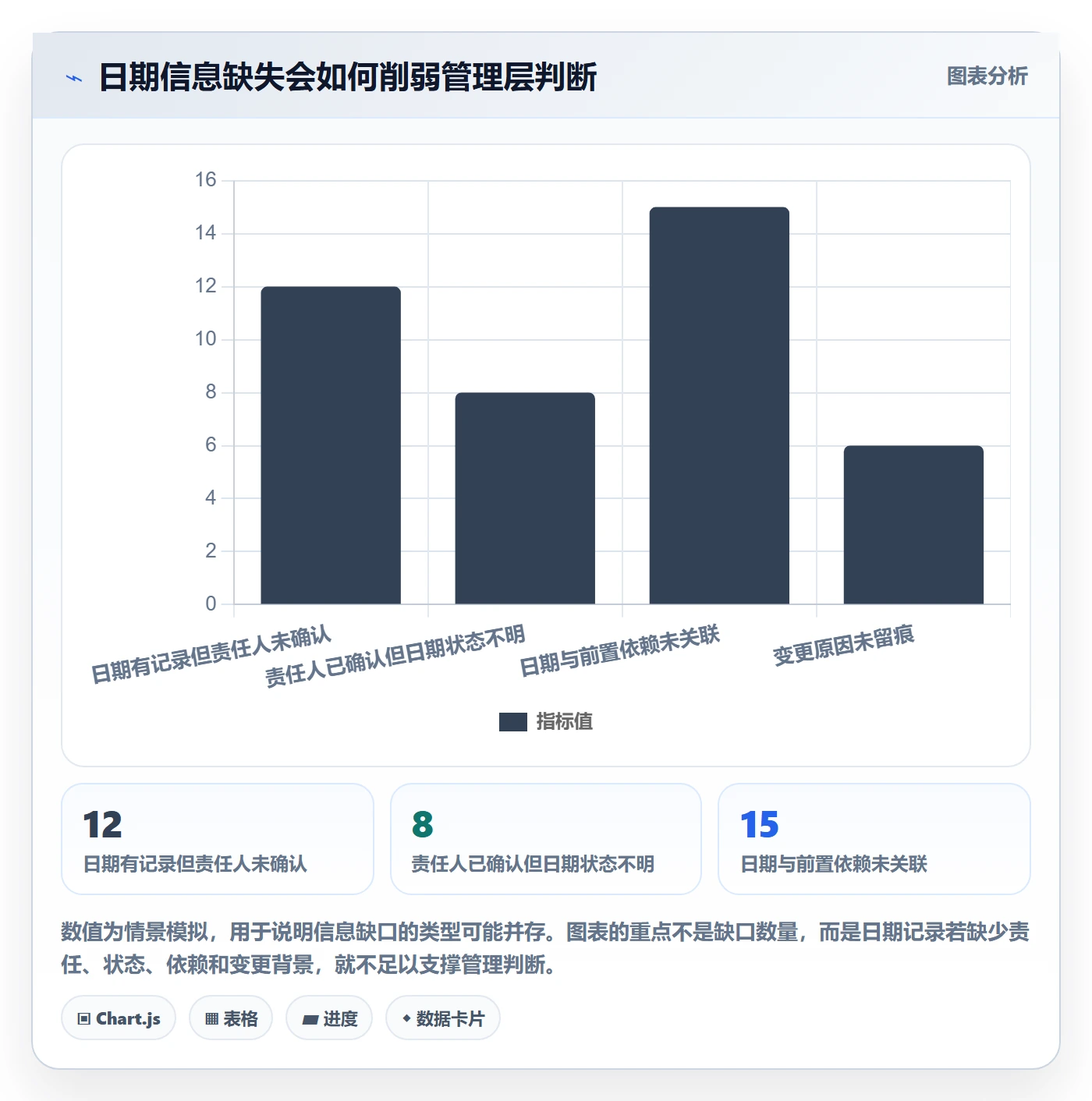Click the lightning icon beside the title
Image resolution: width=1092 pixels, height=1101 pixels.
(74, 78)
